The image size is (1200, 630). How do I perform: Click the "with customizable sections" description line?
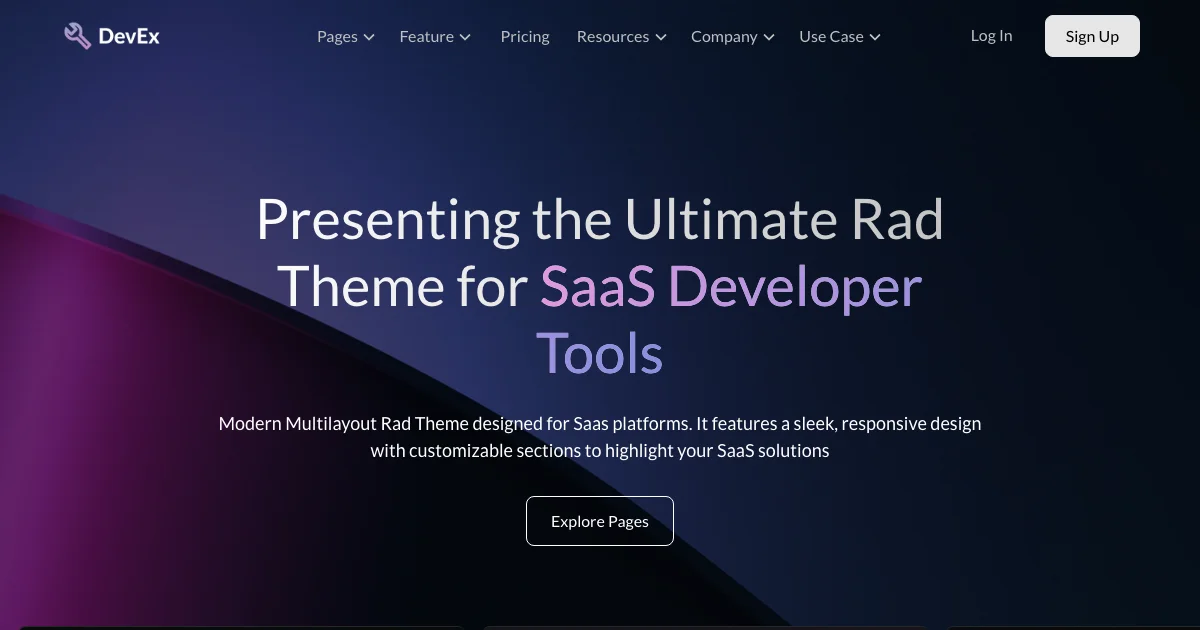point(600,450)
